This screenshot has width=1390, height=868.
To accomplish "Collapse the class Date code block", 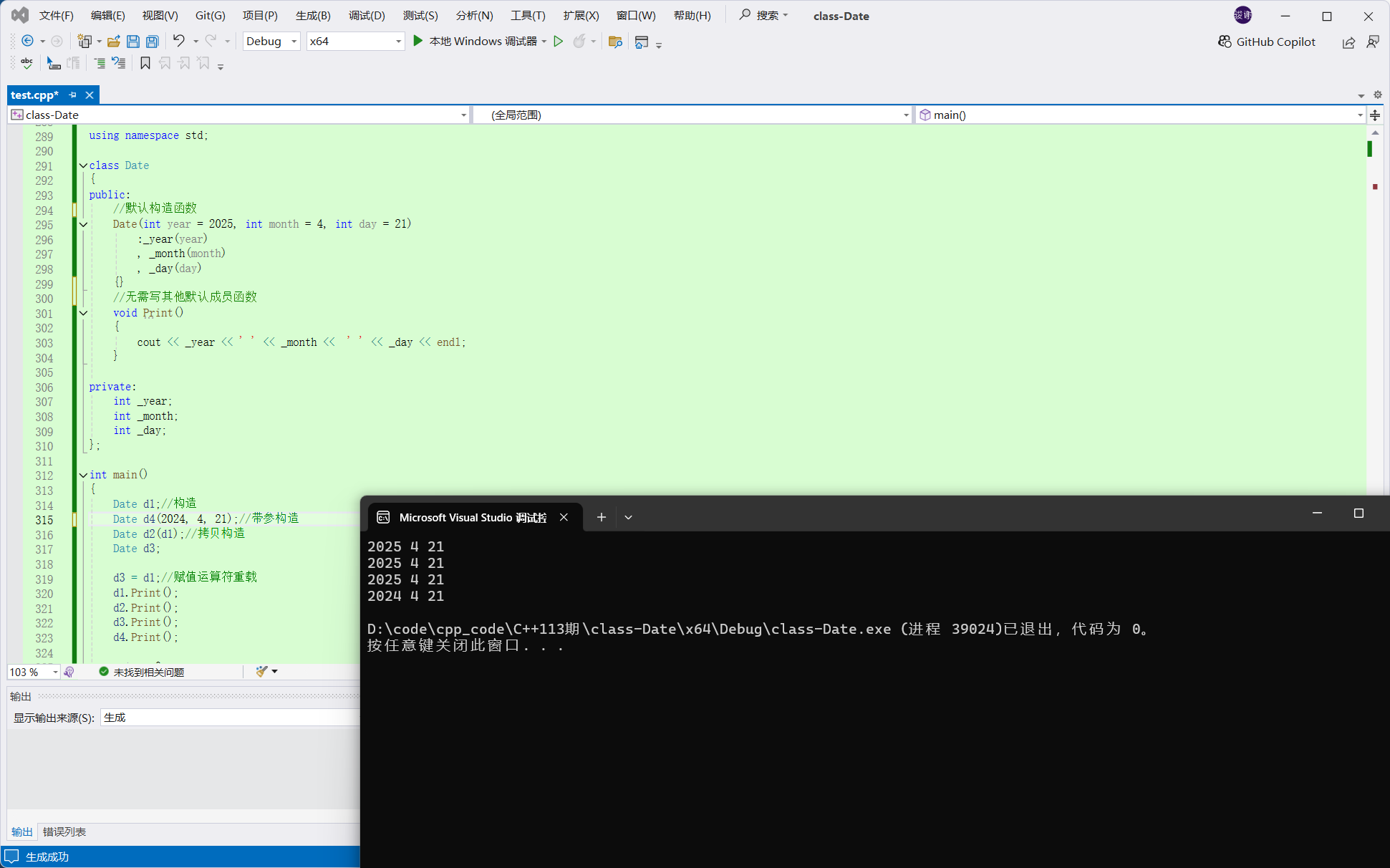I will point(83,165).
